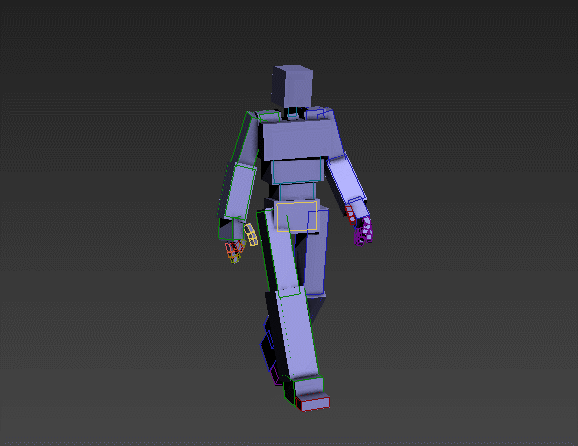Click the green-outlined hand block
The width and height of the screenshot is (578, 446).
click(x=231, y=228)
